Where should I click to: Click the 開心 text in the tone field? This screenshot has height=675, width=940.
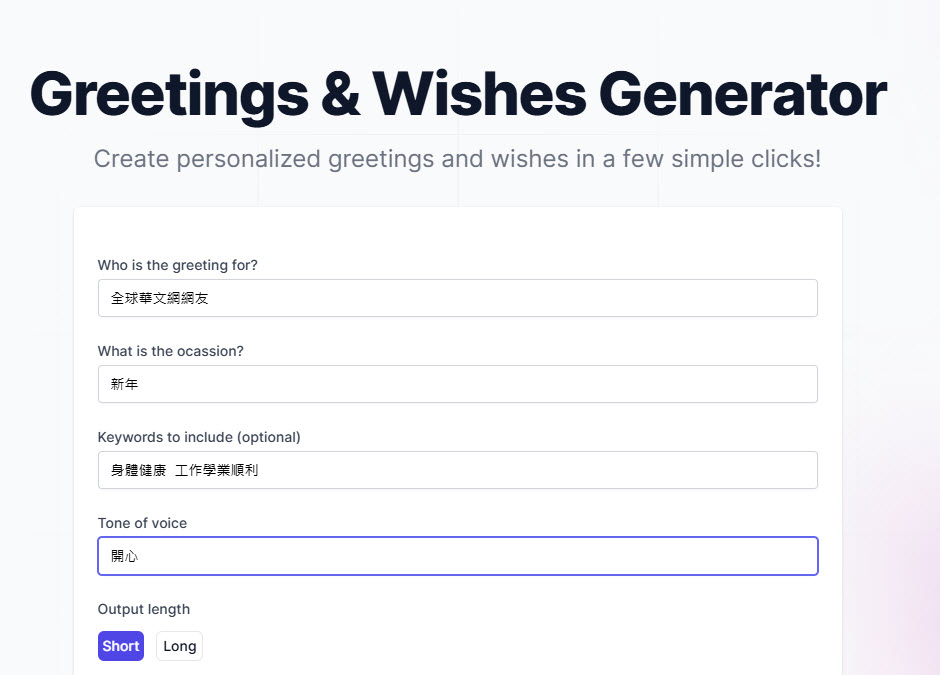124,556
